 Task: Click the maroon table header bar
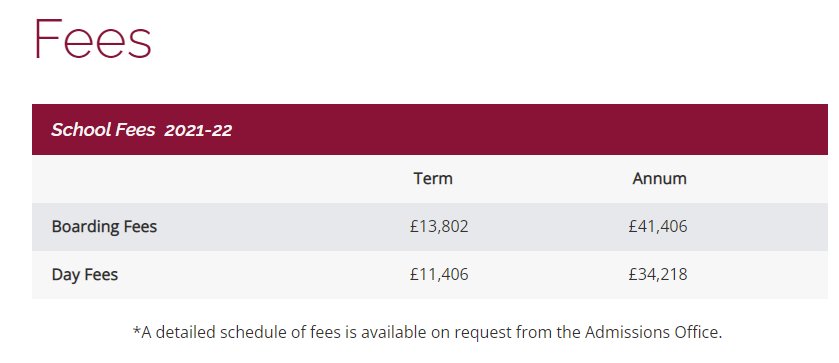click(430, 130)
